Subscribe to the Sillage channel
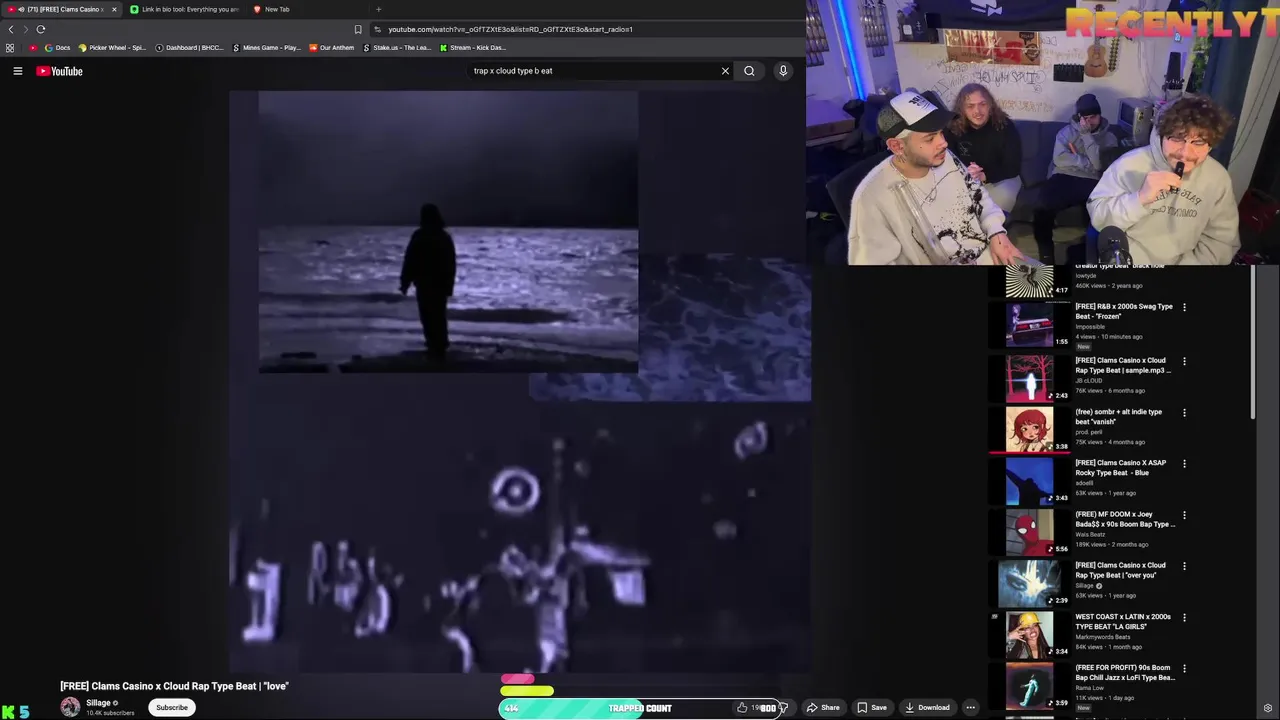1280x720 pixels. coord(172,708)
